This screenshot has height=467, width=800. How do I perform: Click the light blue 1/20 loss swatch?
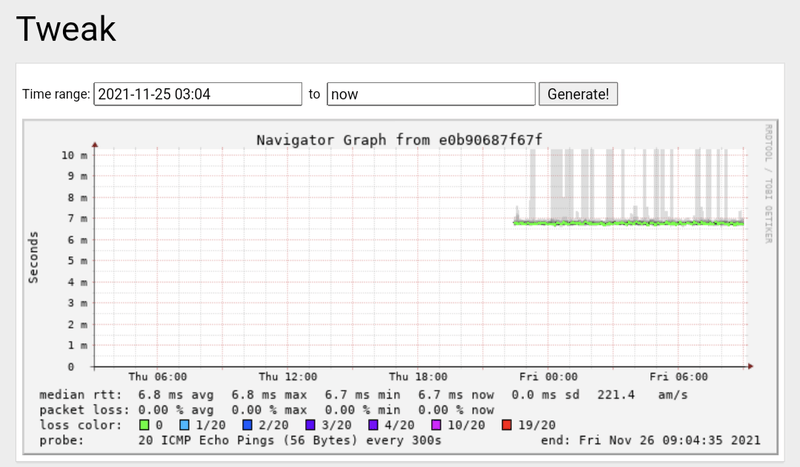coord(184,425)
